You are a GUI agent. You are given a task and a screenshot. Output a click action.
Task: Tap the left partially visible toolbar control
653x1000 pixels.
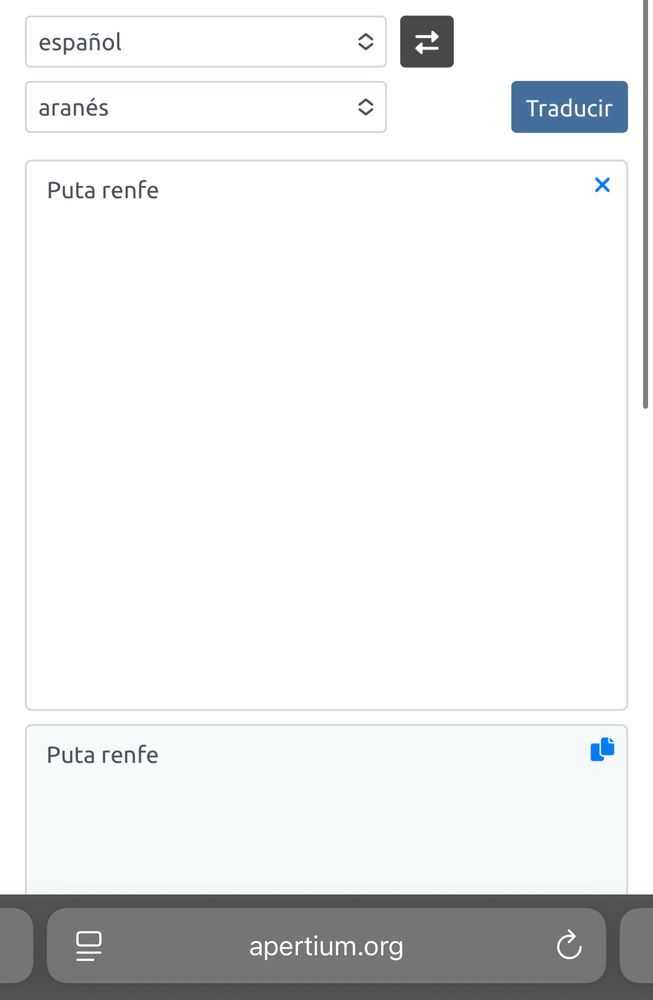(10, 946)
